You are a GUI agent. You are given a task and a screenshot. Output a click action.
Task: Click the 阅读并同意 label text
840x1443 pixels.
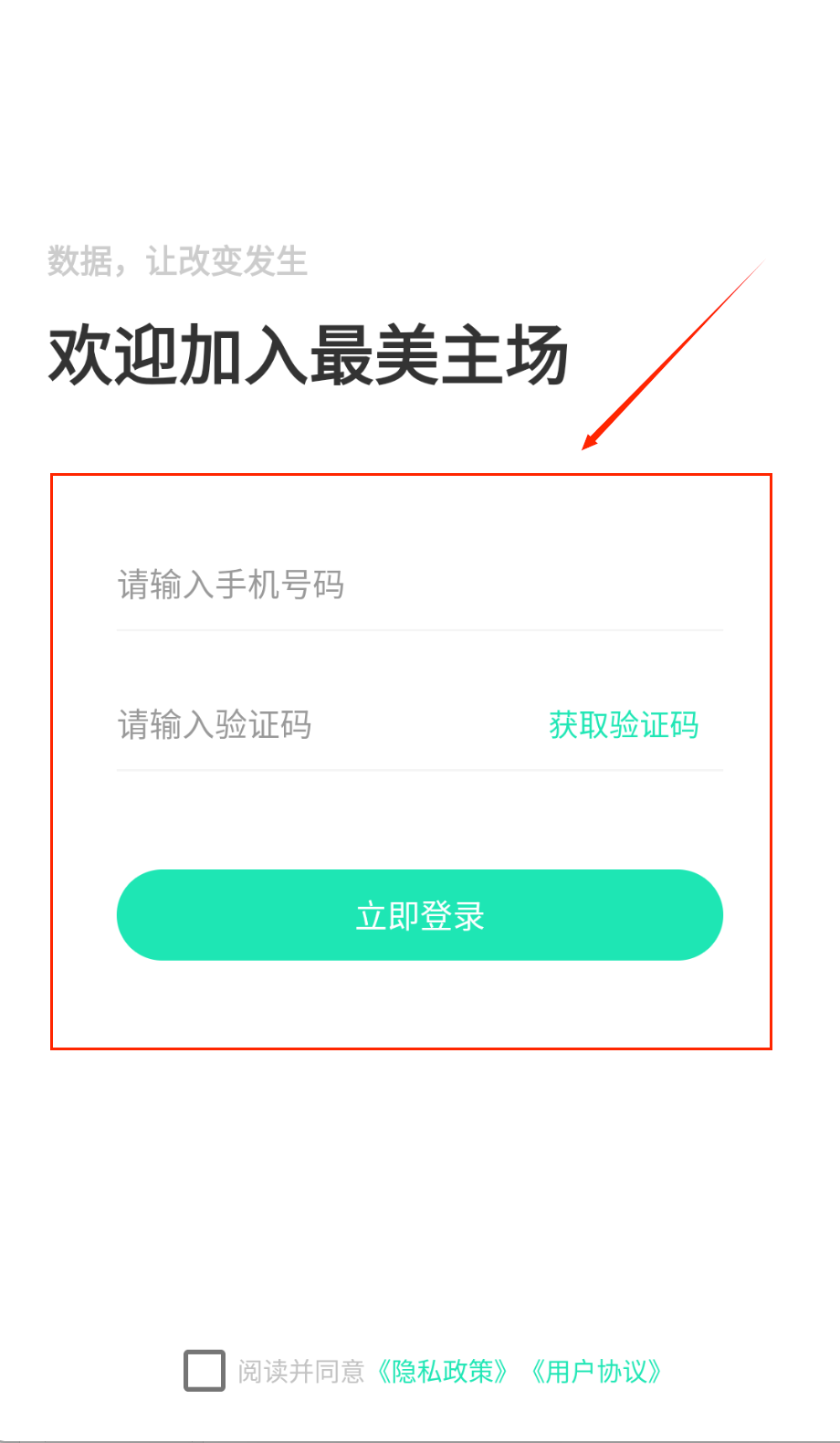[x=301, y=1371]
